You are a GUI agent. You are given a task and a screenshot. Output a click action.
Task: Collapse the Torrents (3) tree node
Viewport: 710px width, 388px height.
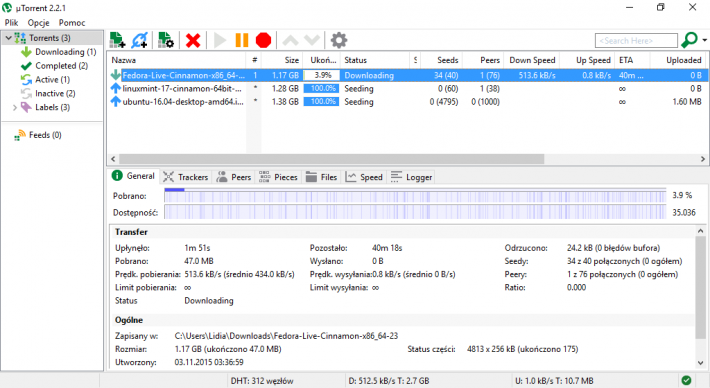pyautogui.click(x=8, y=38)
